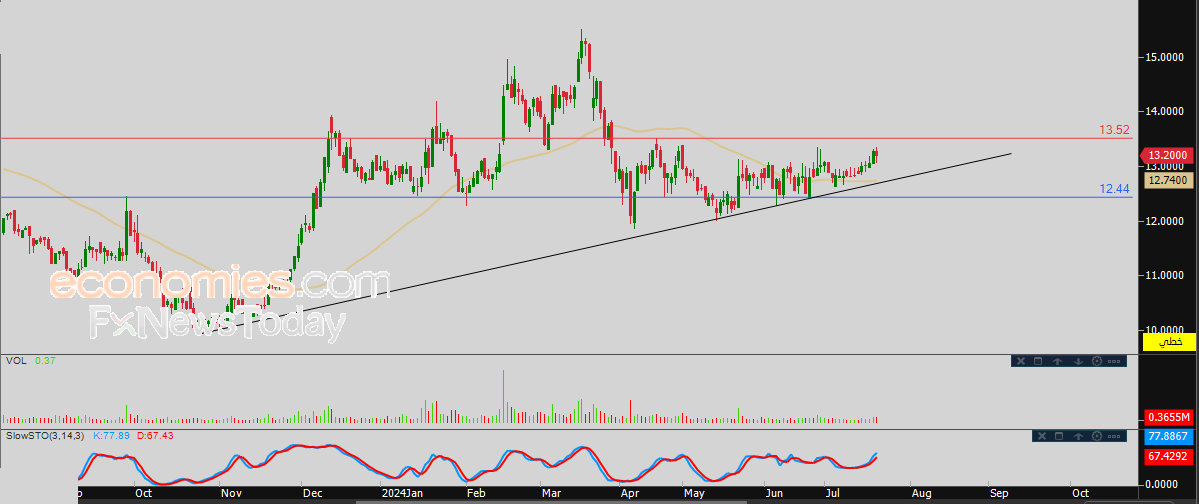Click the Dec time axis label
The image size is (1199, 504).
[x=312, y=493]
